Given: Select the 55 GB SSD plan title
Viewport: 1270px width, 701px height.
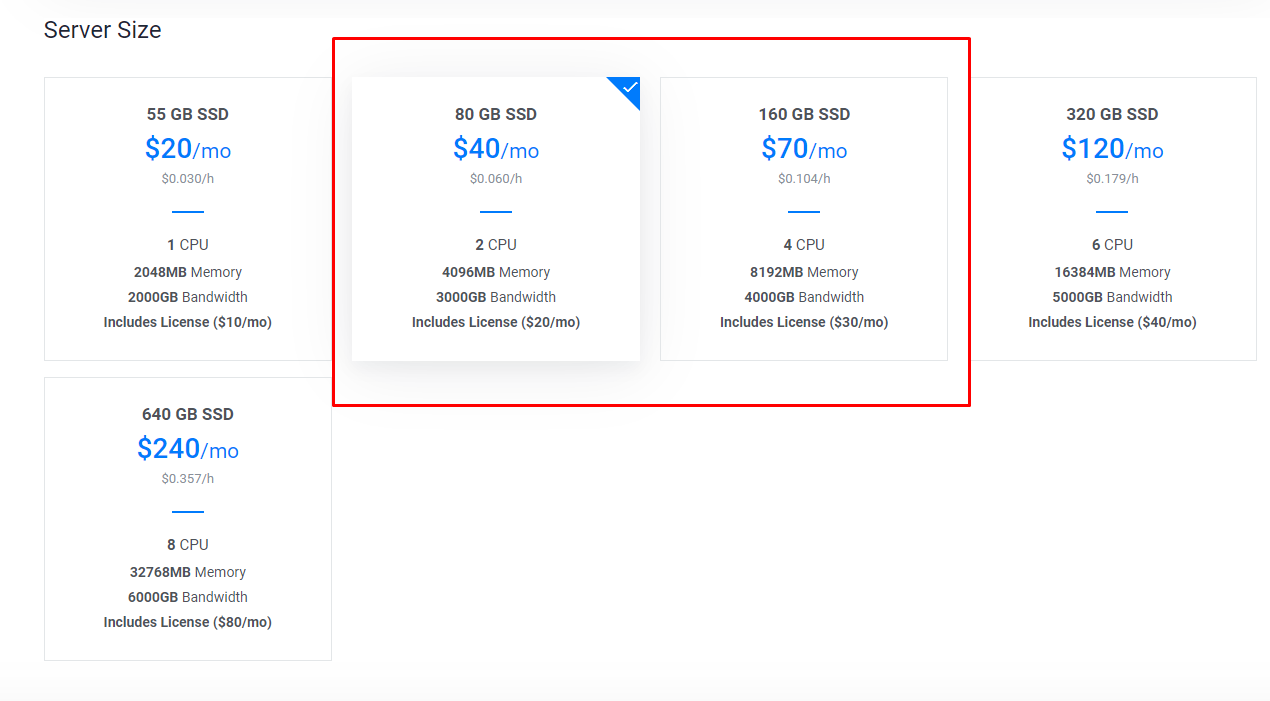Looking at the screenshot, I should 188,114.
